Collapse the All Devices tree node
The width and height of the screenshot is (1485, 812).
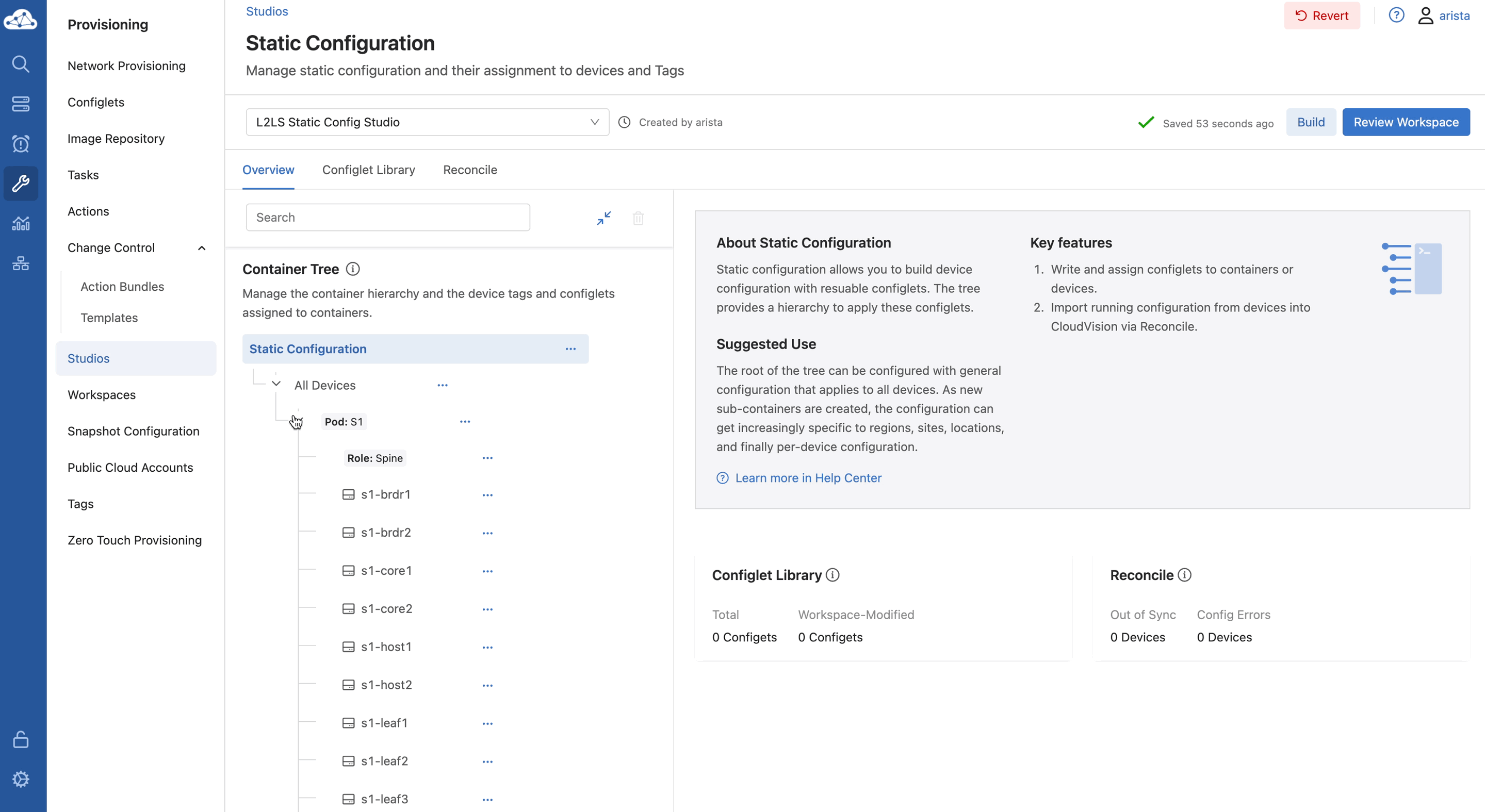[276, 384]
